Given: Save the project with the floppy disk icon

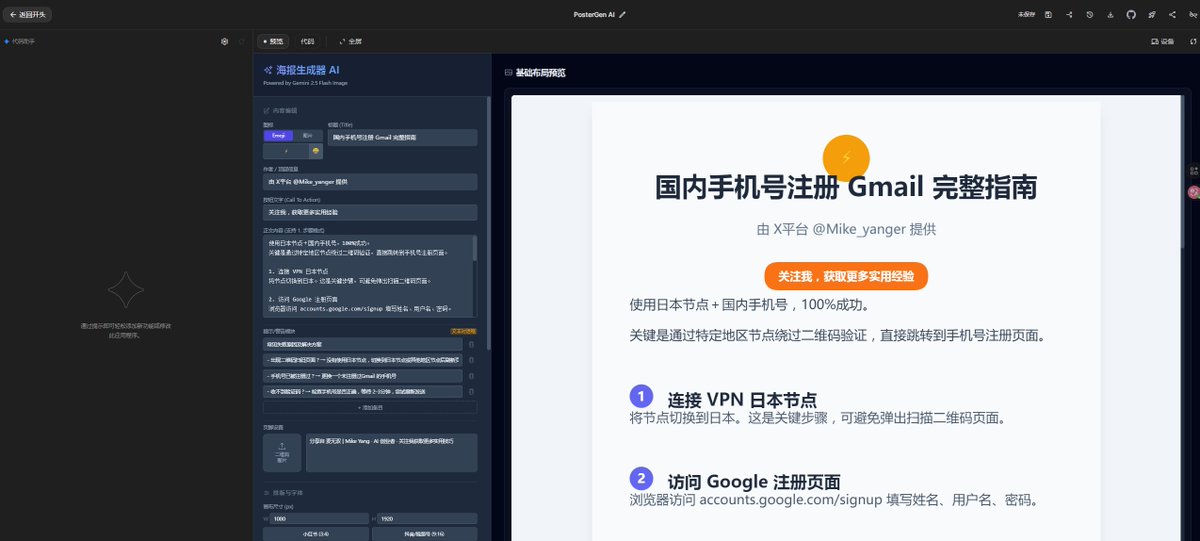Looking at the screenshot, I should point(1048,15).
